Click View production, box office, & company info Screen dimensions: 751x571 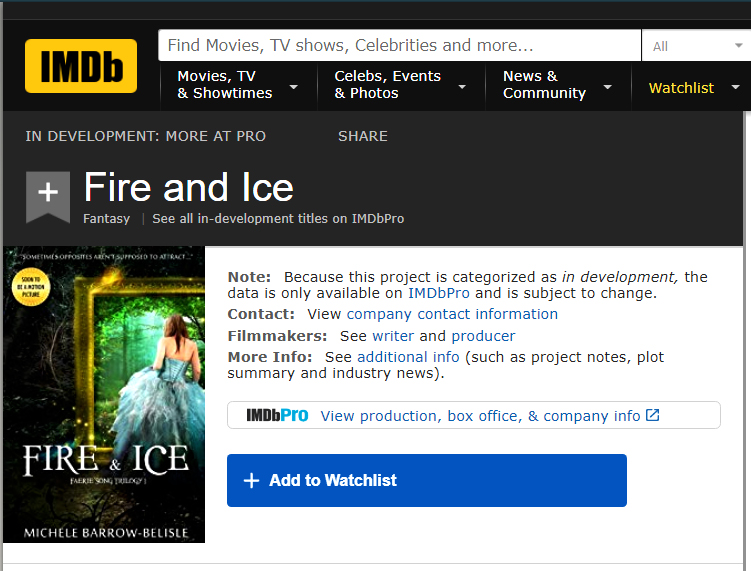click(x=480, y=416)
